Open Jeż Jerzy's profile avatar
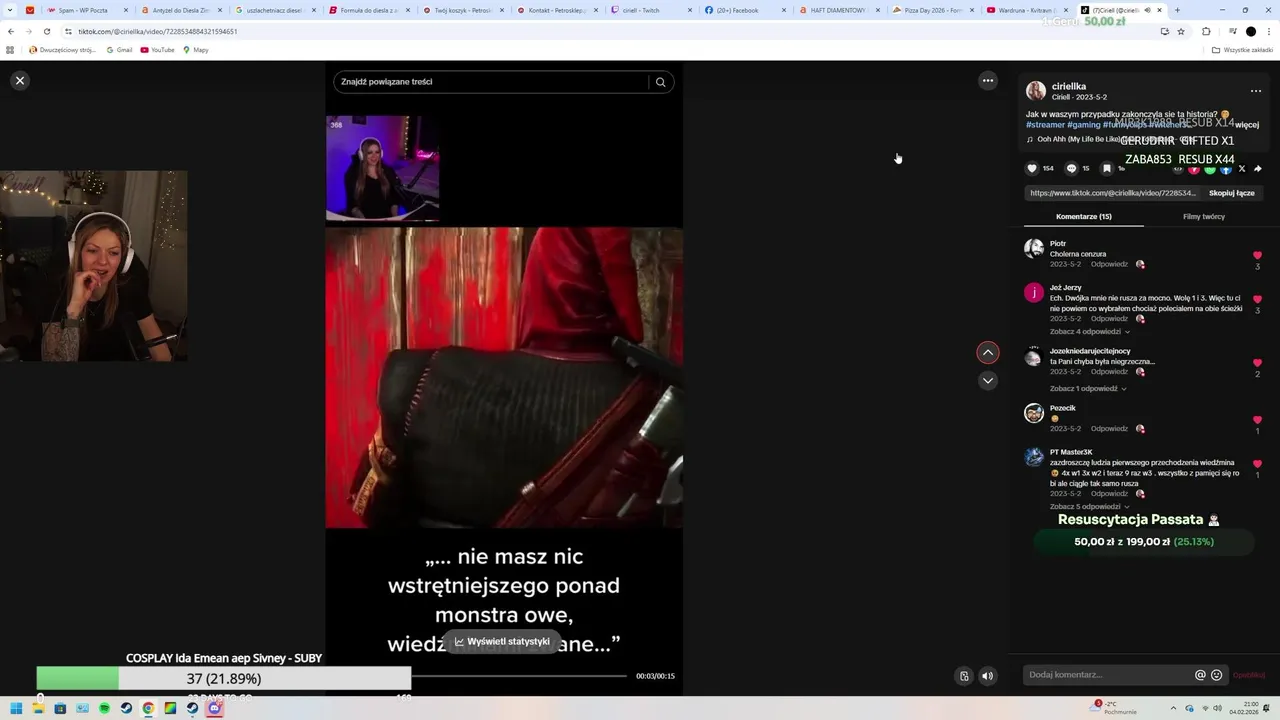 (x=1034, y=292)
